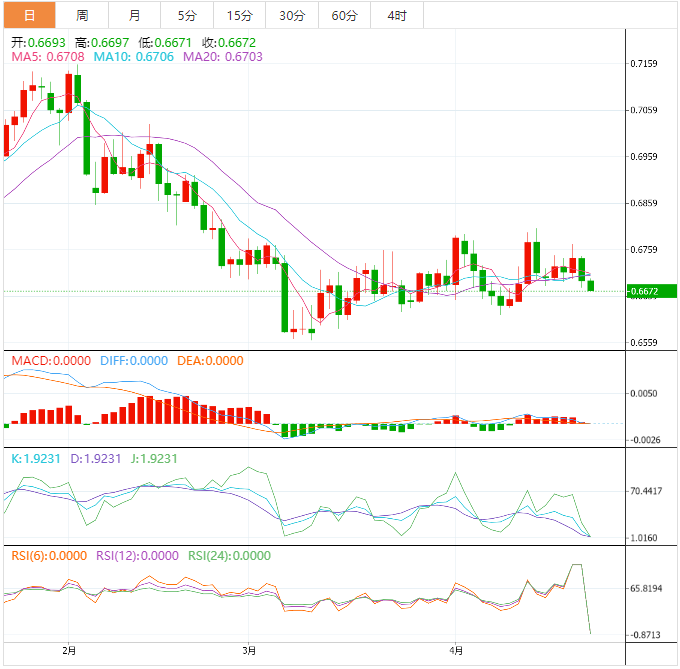Screen dimensions: 680x669
Task: Click the 3月 date marker on time axis
Action: pyautogui.click(x=248, y=650)
